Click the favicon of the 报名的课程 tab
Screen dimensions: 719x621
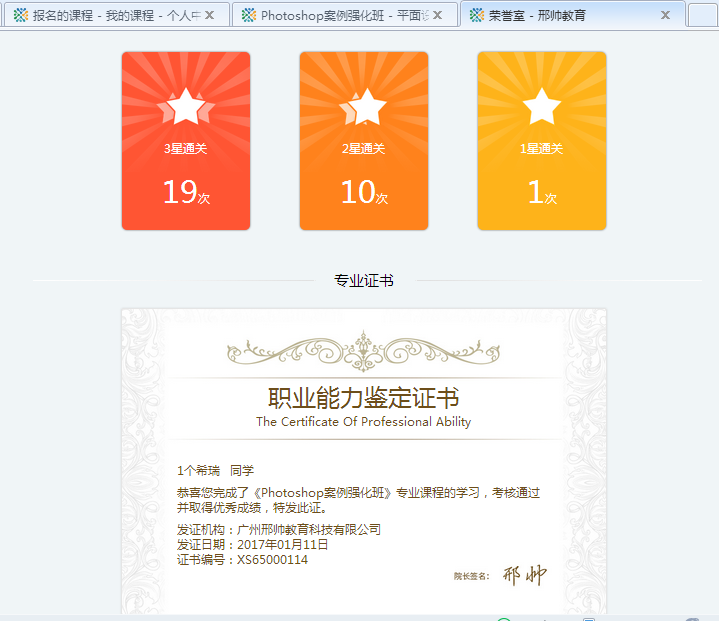20,15
